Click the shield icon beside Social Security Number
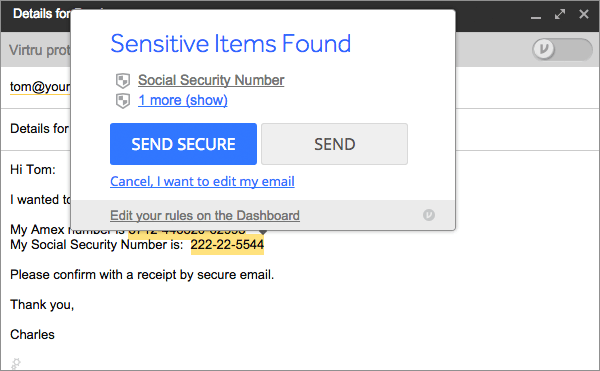Image resolution: width=600 pixels, height=371 pixels. tap(123, 81)
